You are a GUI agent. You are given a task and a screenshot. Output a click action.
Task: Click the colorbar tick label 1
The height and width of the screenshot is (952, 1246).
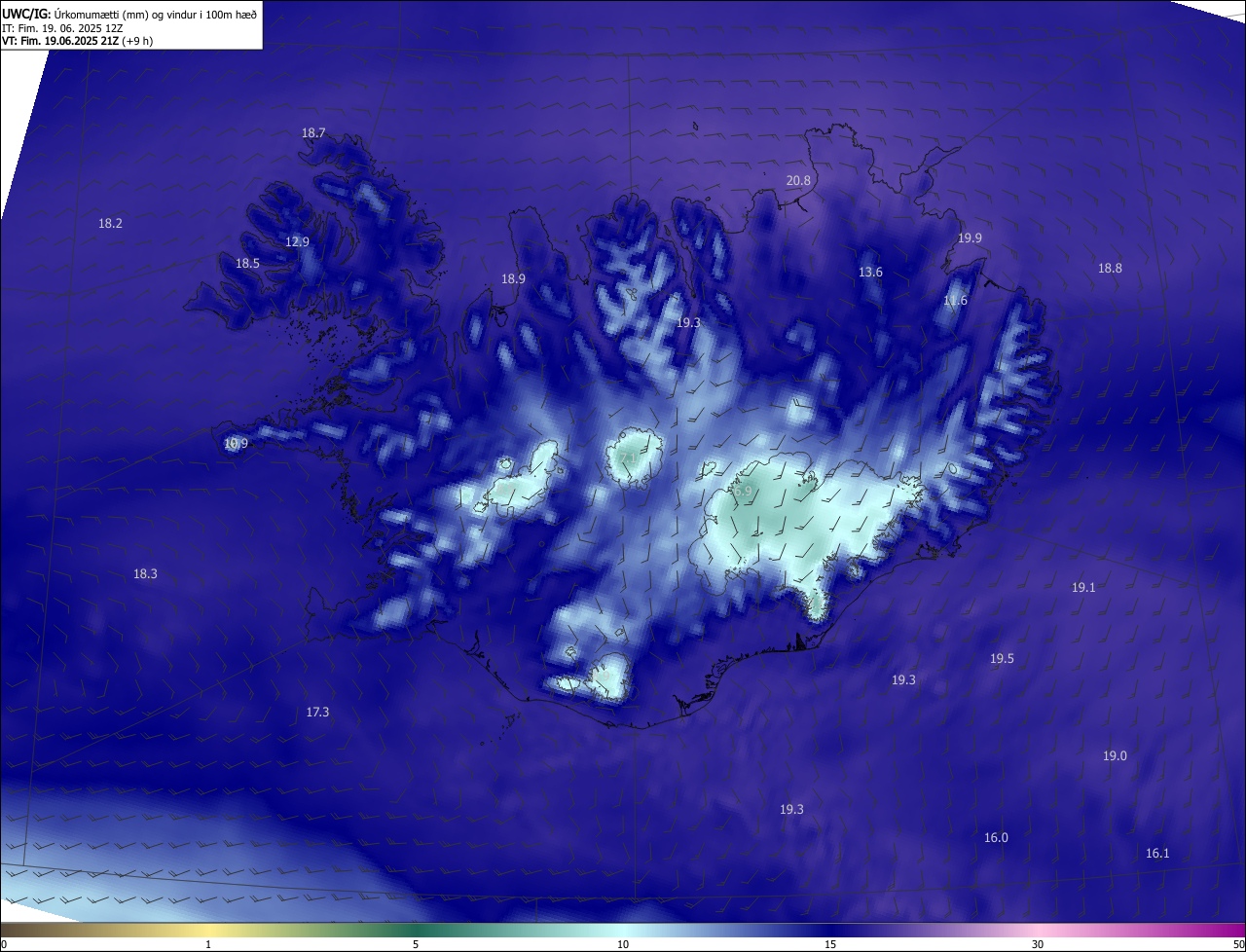click(208, 944)
